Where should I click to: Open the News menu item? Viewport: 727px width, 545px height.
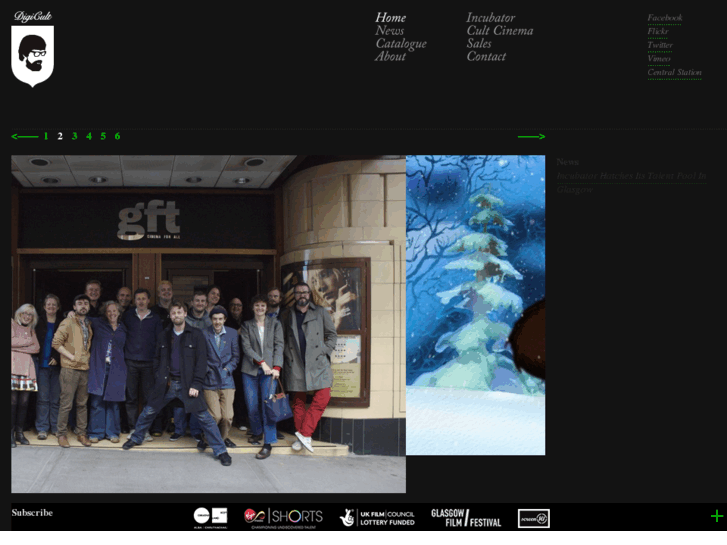[389, 31]
